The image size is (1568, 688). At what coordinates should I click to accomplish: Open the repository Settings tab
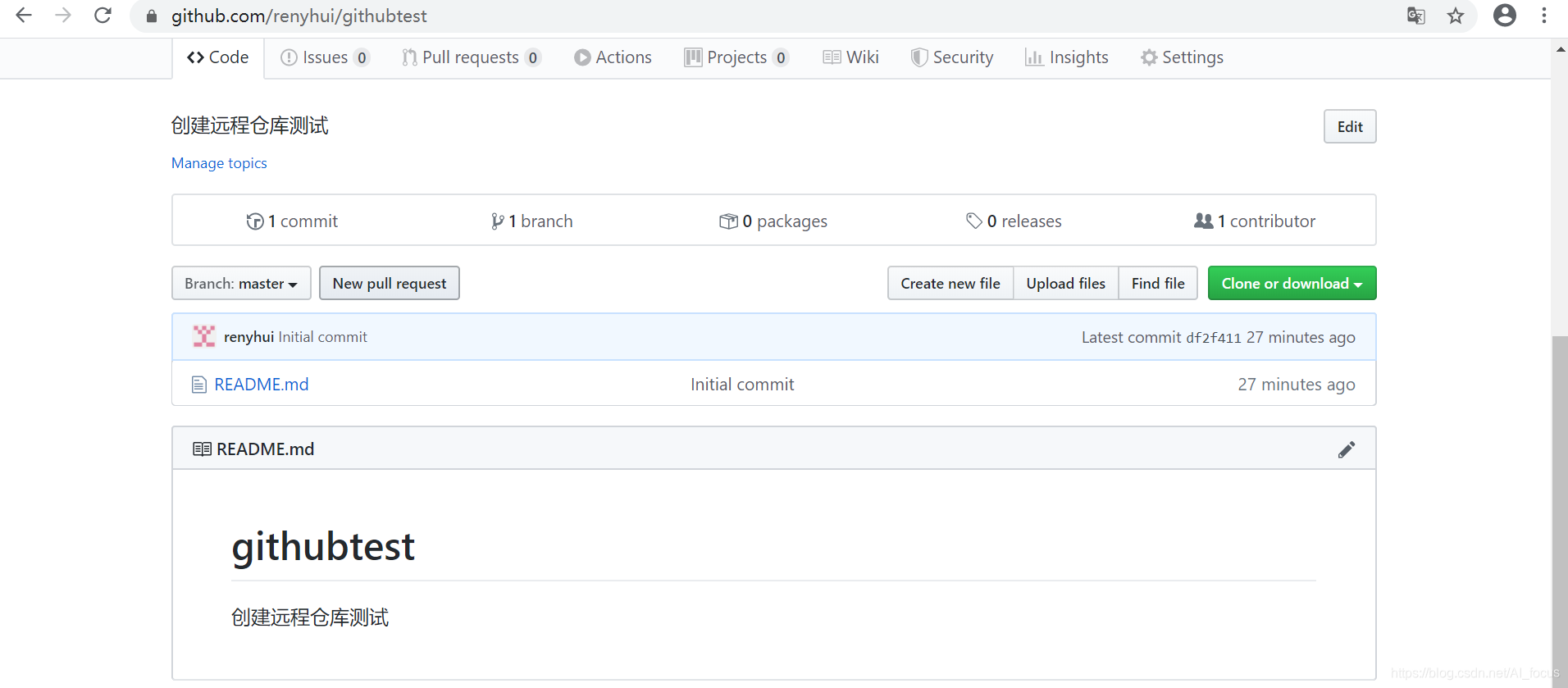(x=1182, y=57)
